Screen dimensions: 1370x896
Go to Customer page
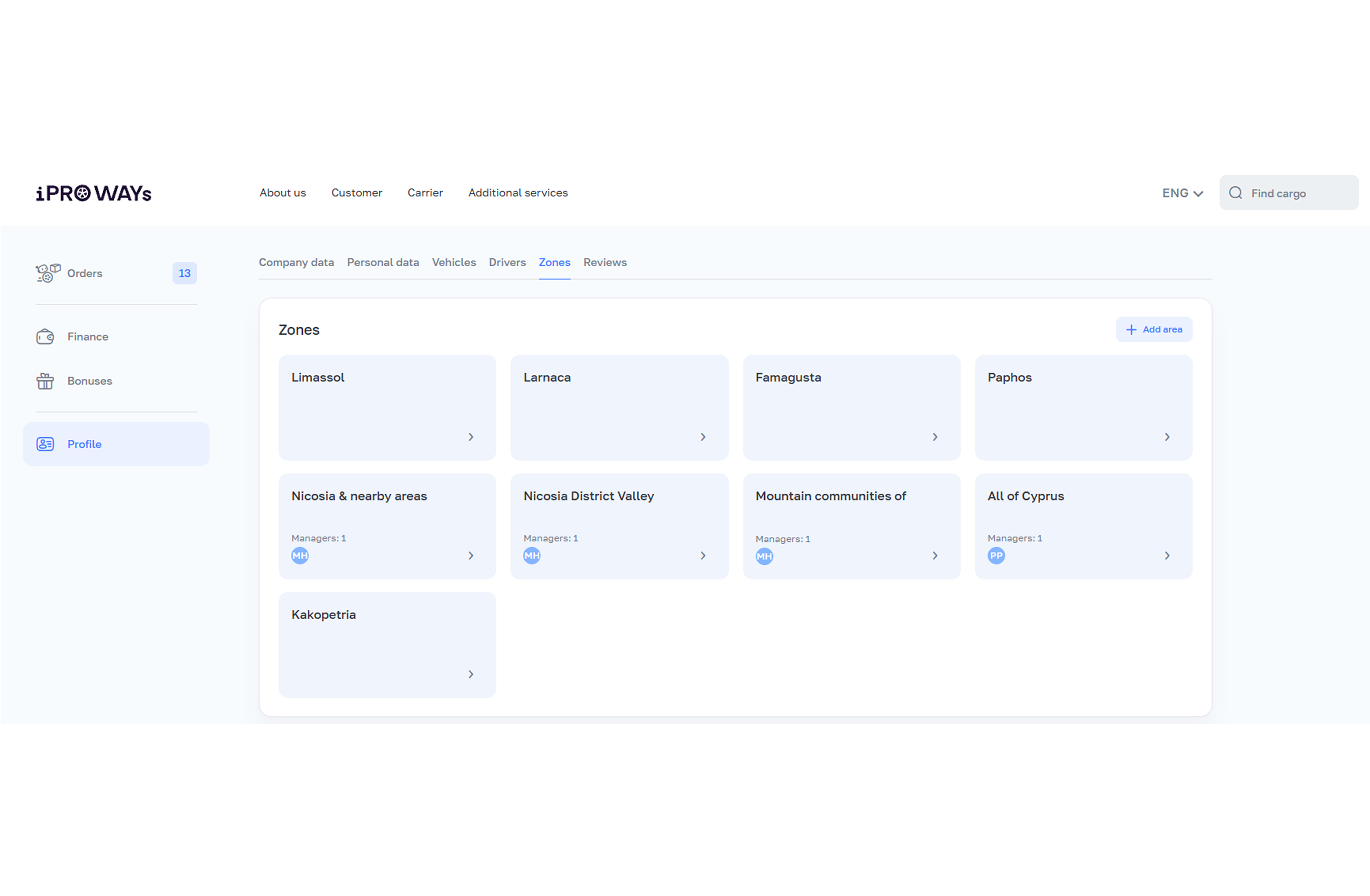357,193
